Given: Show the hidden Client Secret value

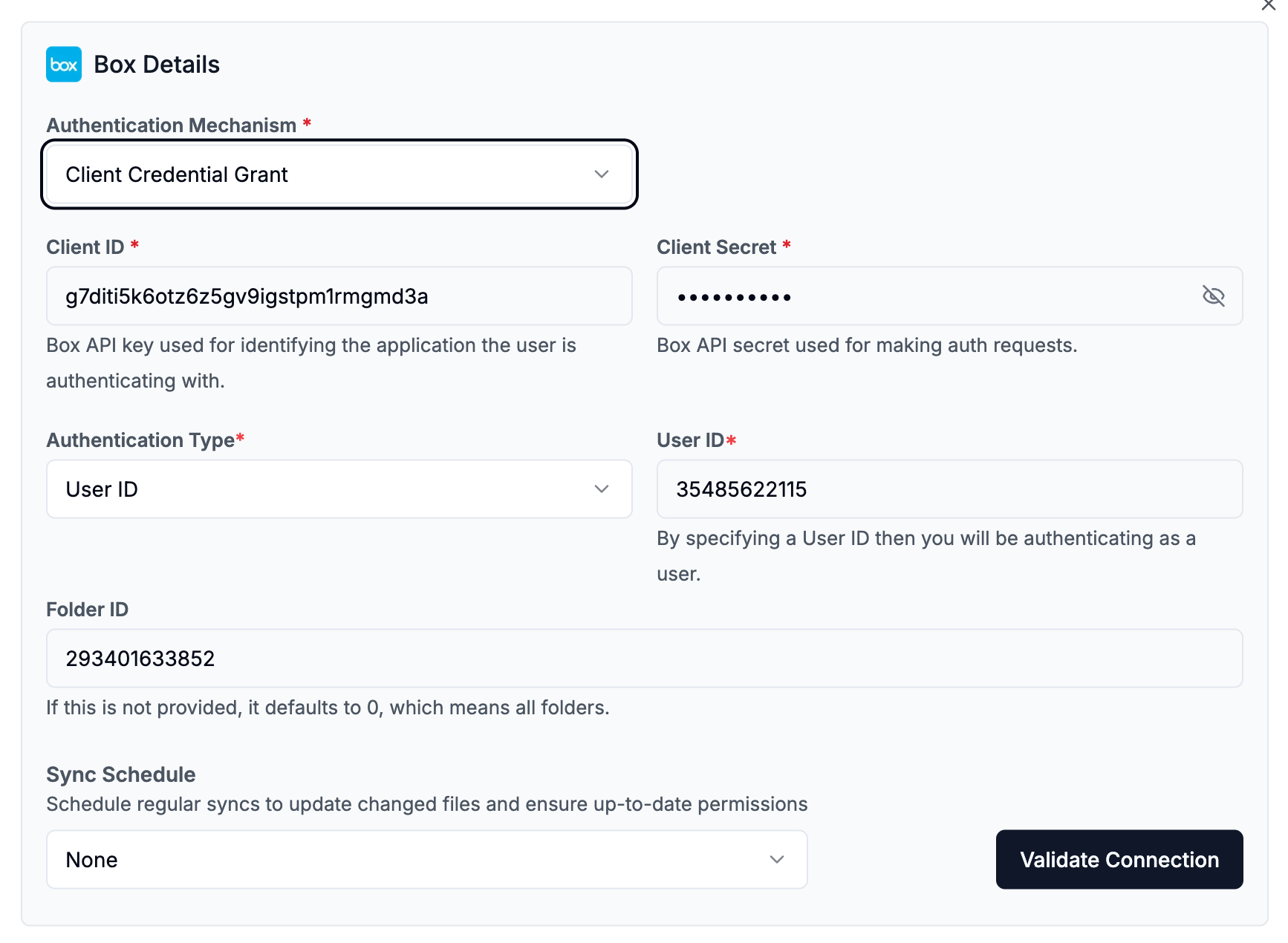Looking at the screenshot, I should [1212, 296].
